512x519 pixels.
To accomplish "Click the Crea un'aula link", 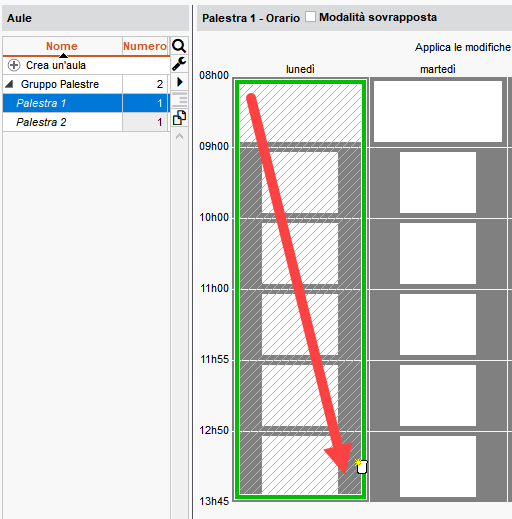I will pos(56,65).
